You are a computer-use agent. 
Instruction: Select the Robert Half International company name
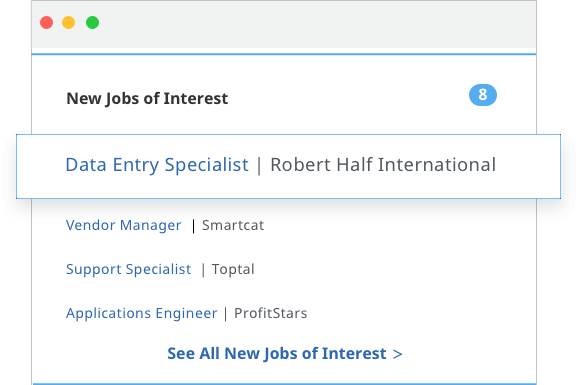tap(383, 165)
